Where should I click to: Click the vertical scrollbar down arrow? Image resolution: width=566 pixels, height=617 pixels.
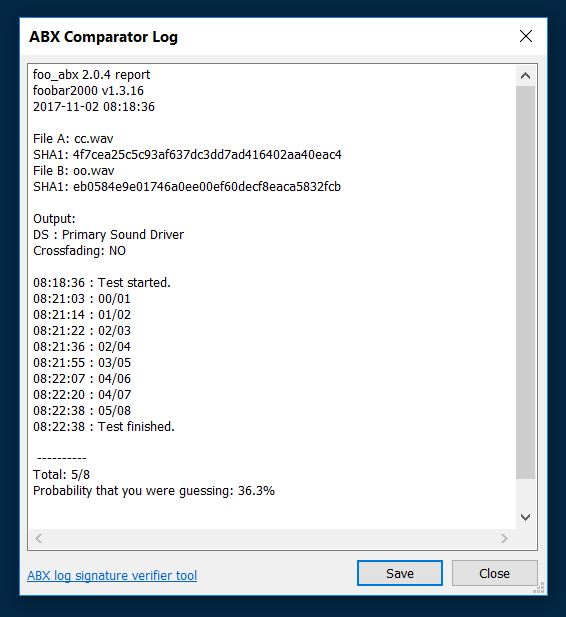click(x=525, y=517)
